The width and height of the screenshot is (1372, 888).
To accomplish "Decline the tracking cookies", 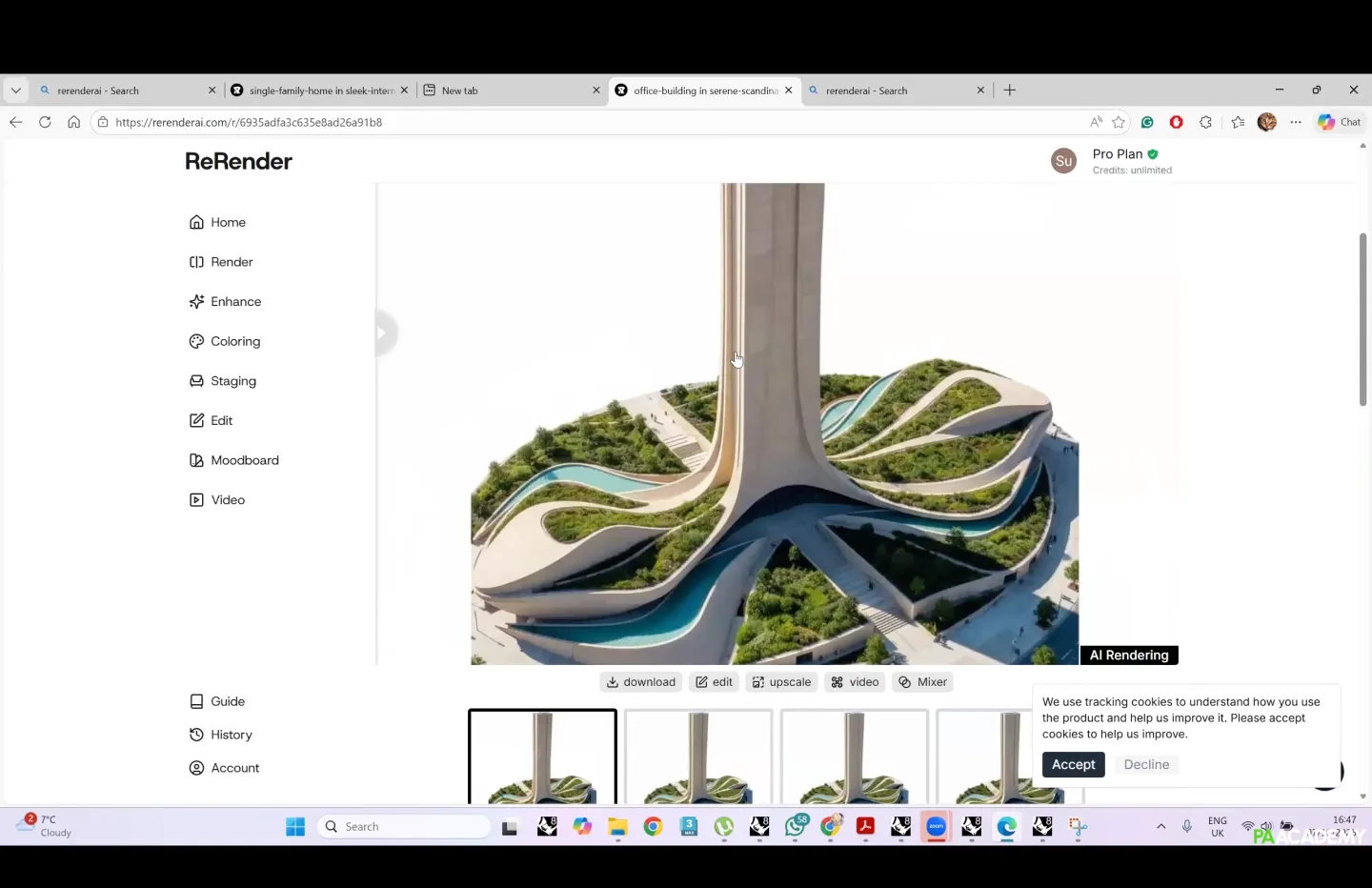I will pyautogui.click(x=1146, y=765).
